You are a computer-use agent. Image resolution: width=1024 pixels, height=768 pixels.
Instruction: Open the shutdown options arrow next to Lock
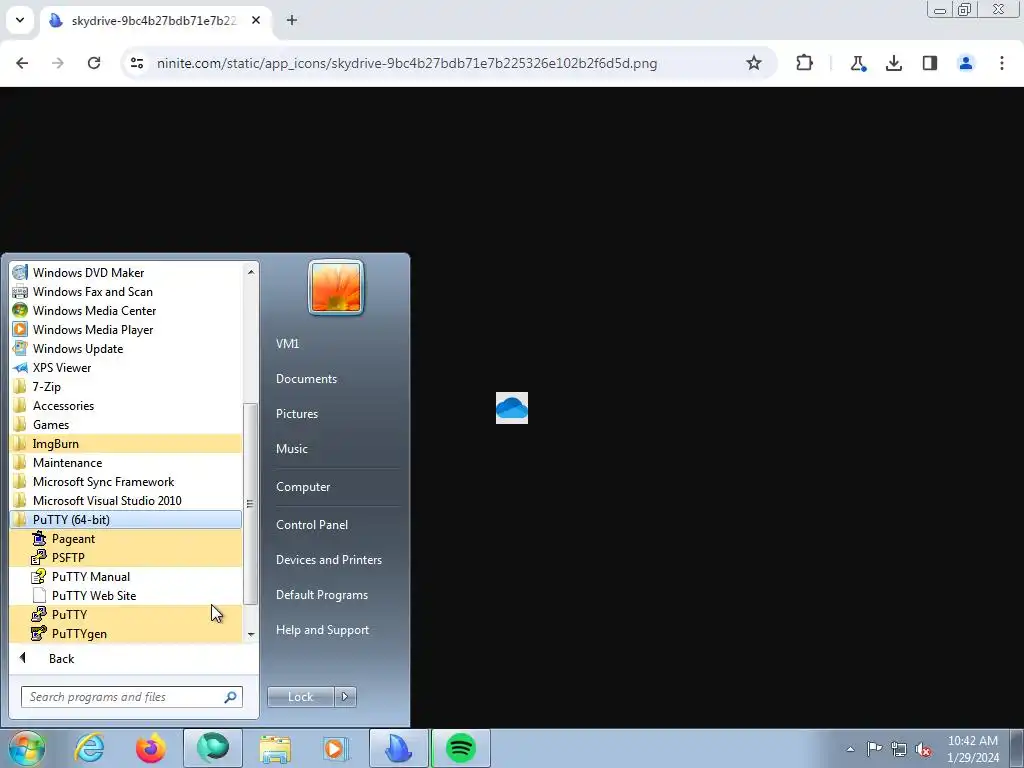(x=345, y=697)
